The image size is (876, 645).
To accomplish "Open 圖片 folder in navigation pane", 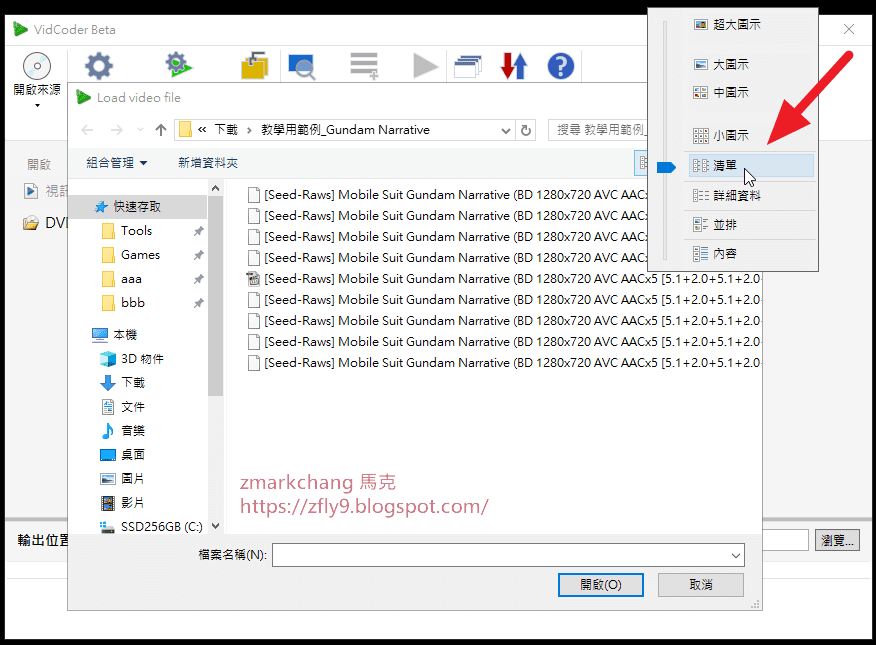I will 133,479.
